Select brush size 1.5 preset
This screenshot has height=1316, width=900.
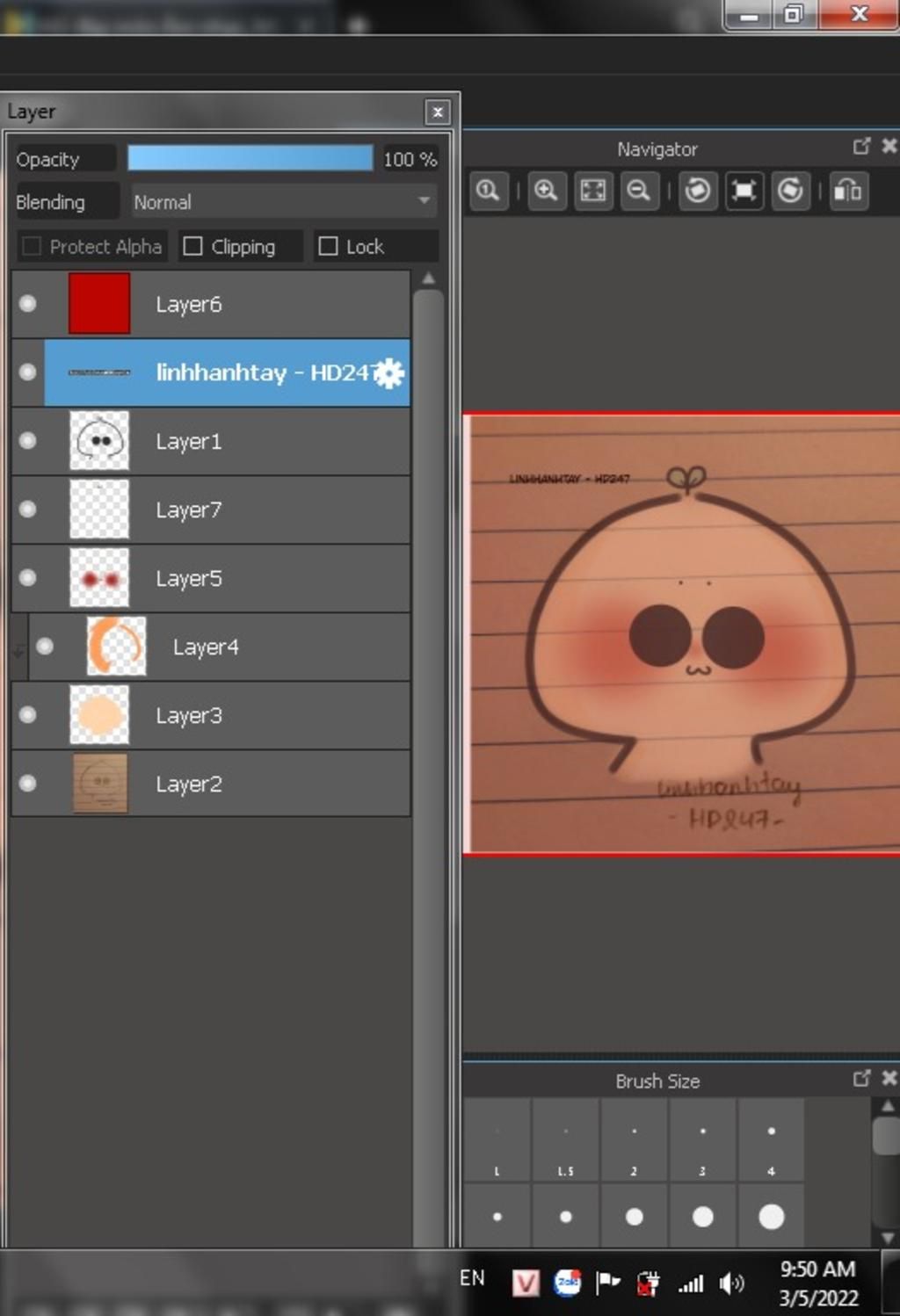coord(566,1139)
